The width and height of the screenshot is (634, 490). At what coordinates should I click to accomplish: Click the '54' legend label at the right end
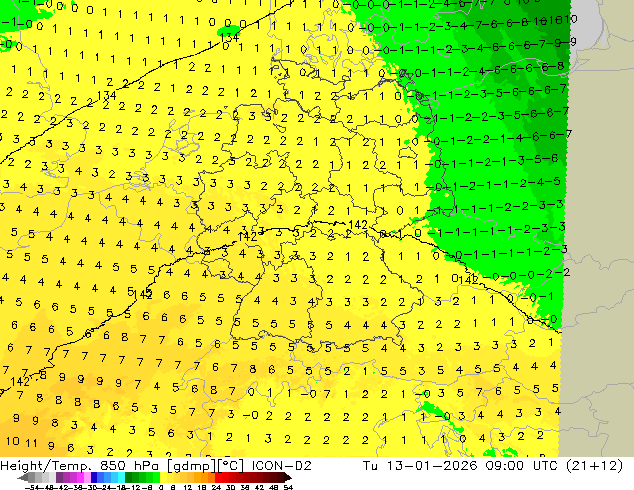coord(288,487)
